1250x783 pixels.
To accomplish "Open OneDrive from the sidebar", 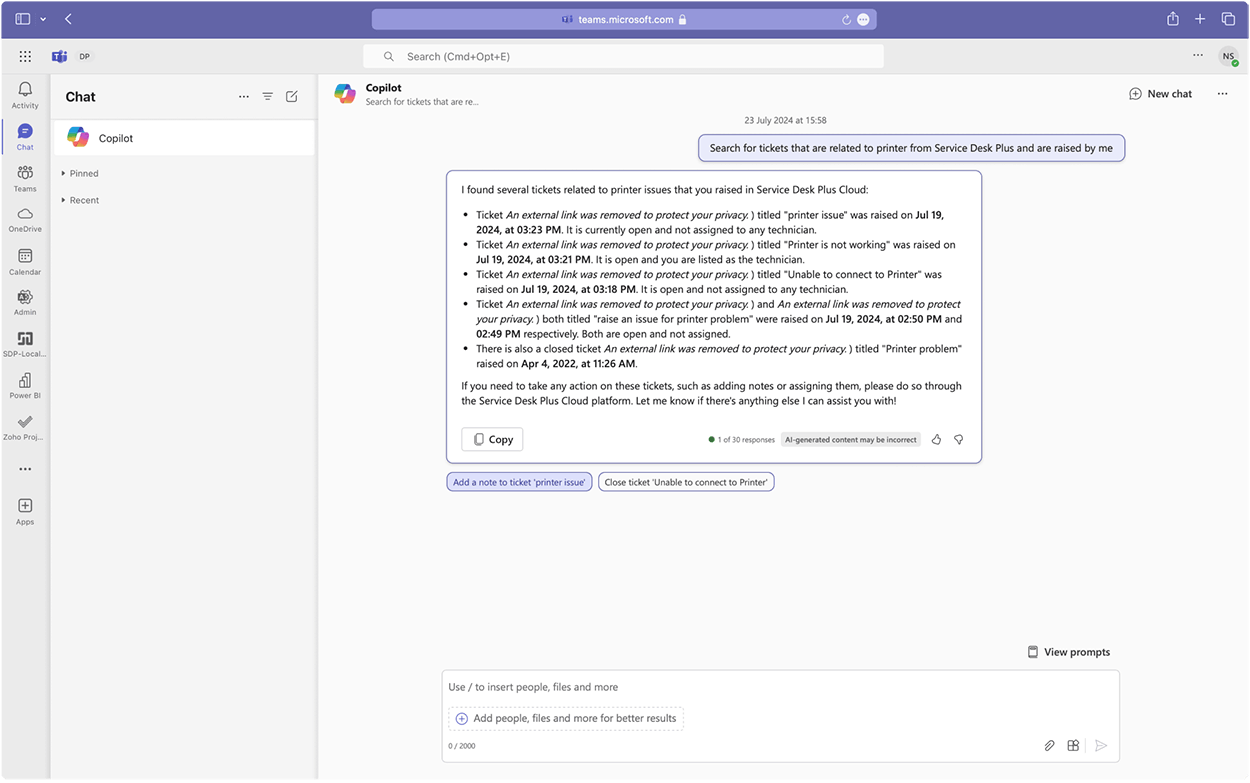I will 25,220.
